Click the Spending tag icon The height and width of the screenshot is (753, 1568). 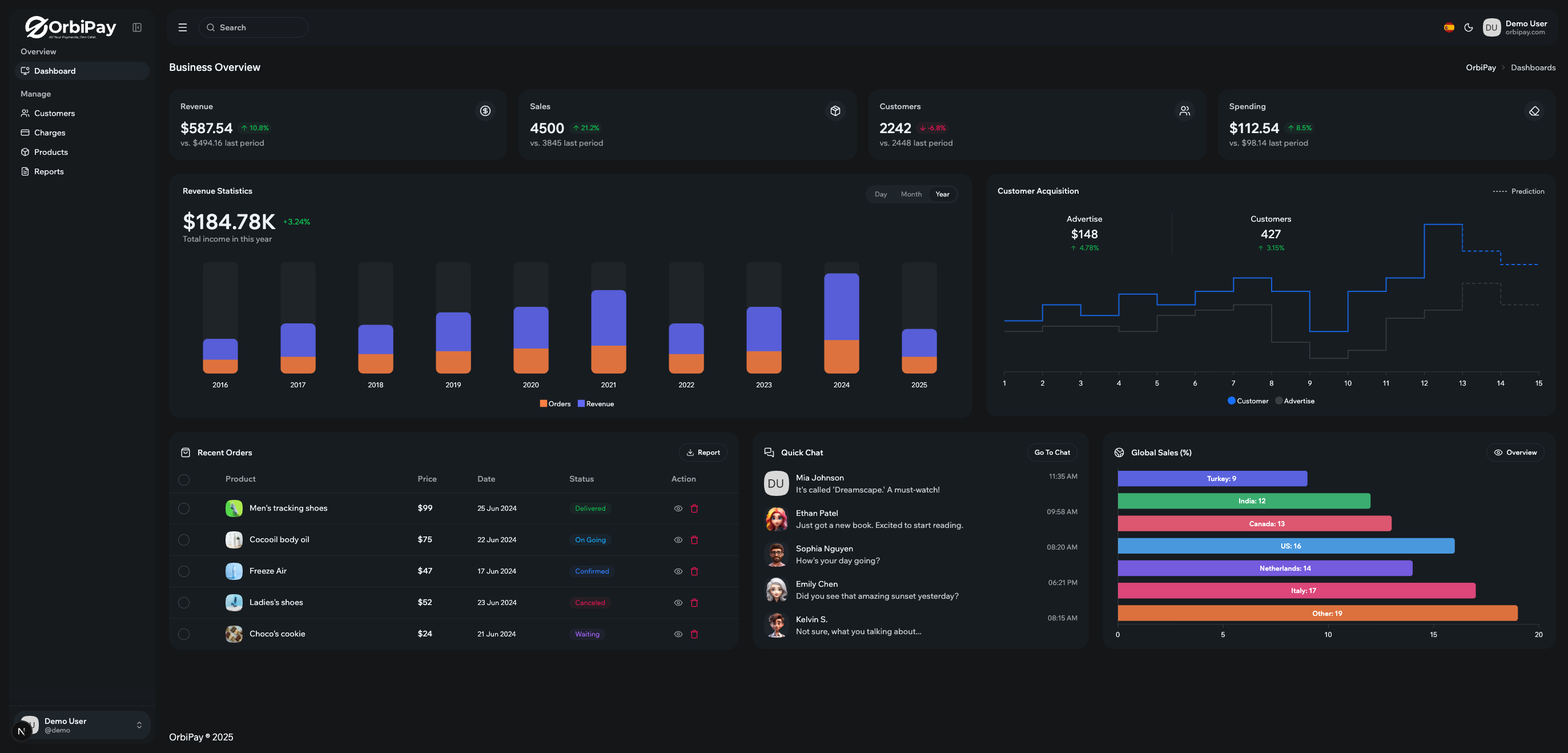click(1534, 111)
